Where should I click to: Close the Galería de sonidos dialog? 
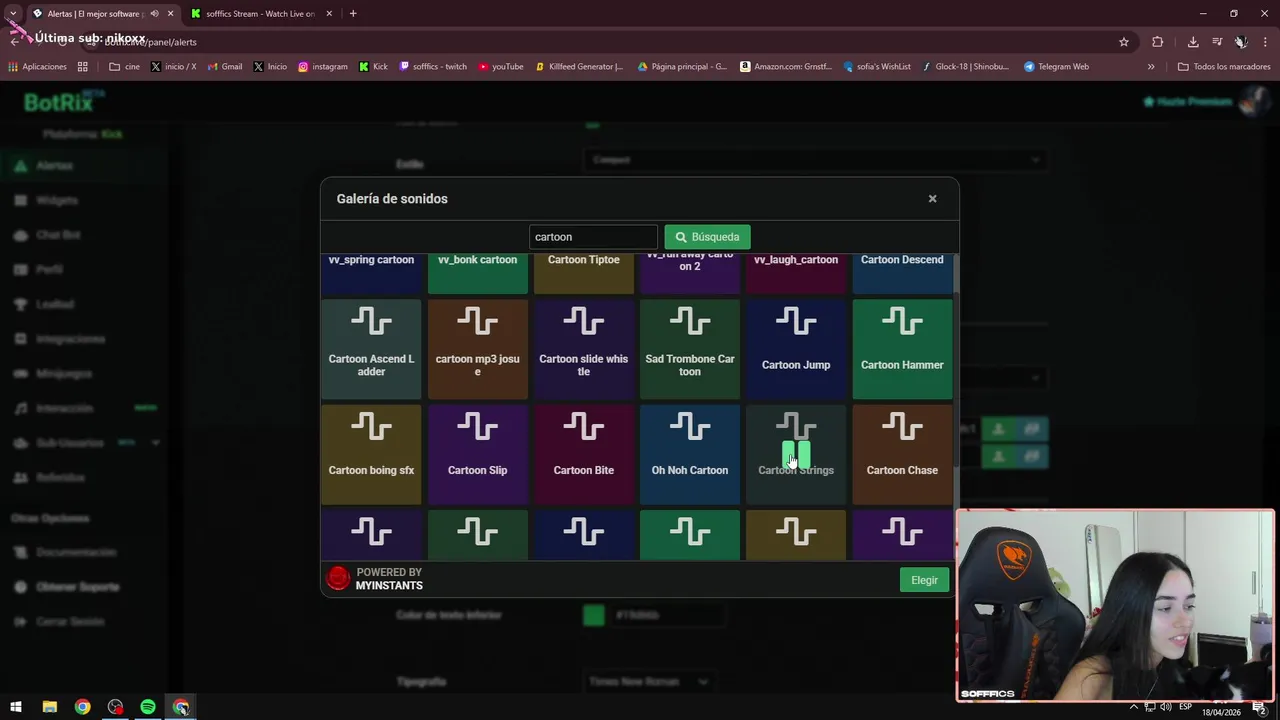932,199
